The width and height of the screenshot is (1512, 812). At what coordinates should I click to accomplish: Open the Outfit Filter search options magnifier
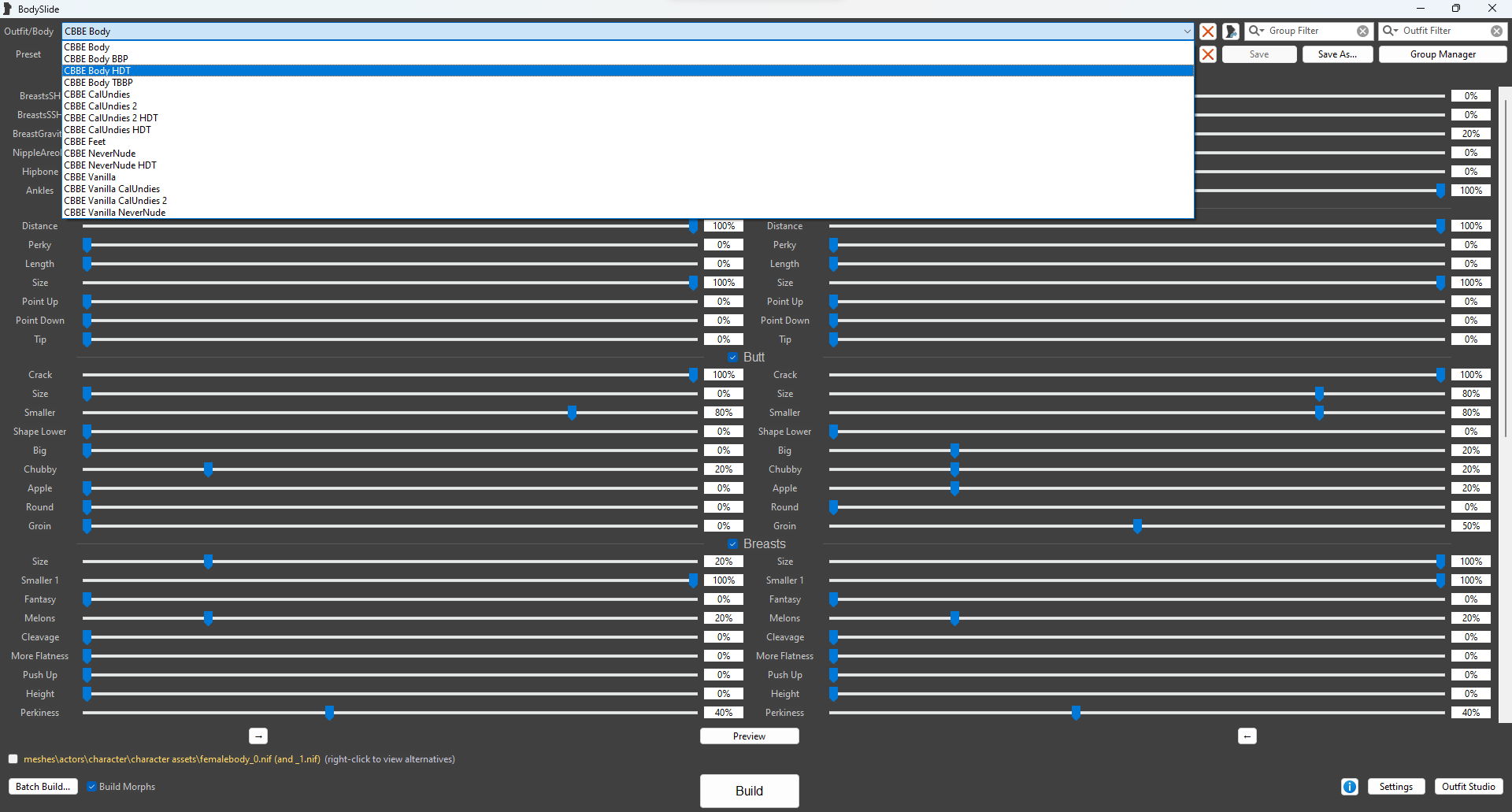coord(1391,31)
